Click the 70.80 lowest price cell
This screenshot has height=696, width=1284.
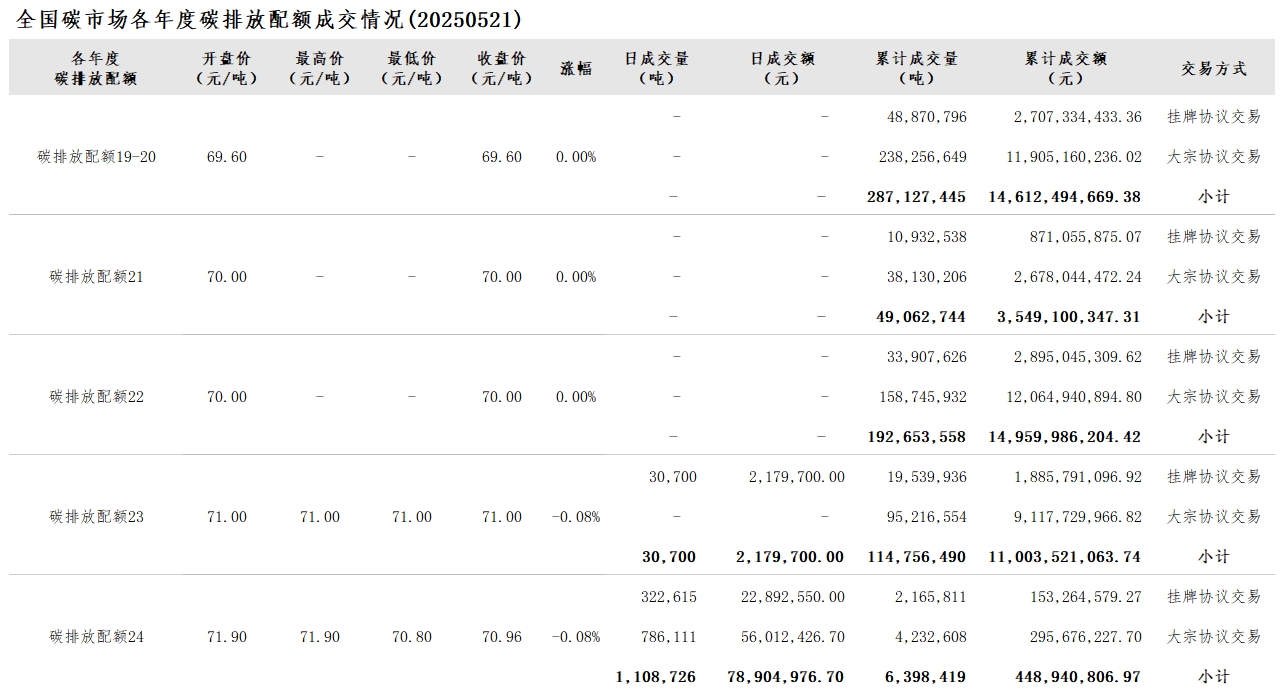tap(412, 637)
